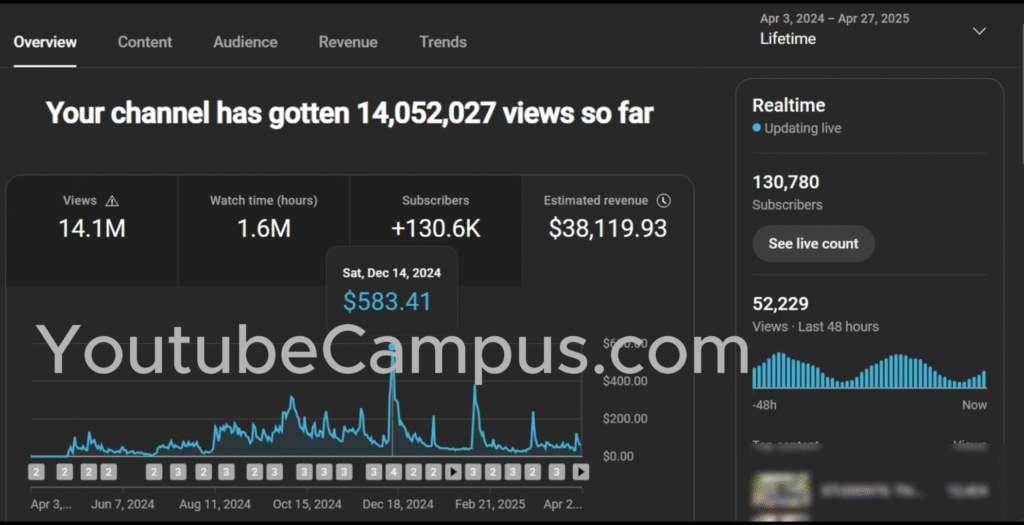Screen dimensions: 1024x525
Task: Click the Apr 3, 2024 – Apr 27, 2025 date text
Action: [835, 18]
